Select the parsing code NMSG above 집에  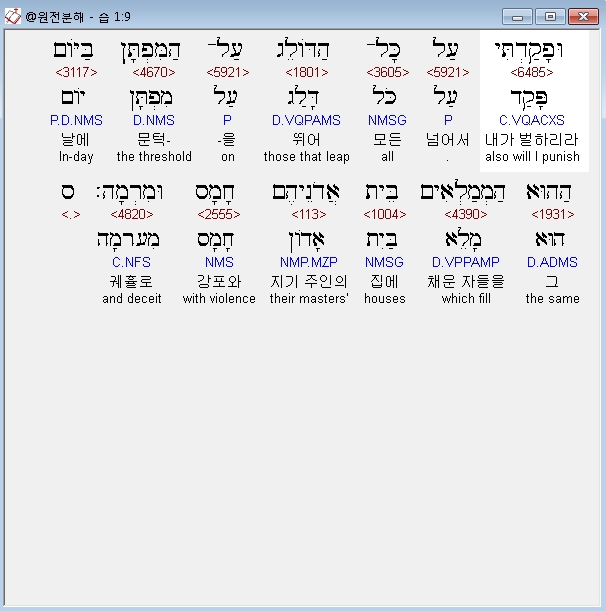pyautogui.click(x=384, y=262)
